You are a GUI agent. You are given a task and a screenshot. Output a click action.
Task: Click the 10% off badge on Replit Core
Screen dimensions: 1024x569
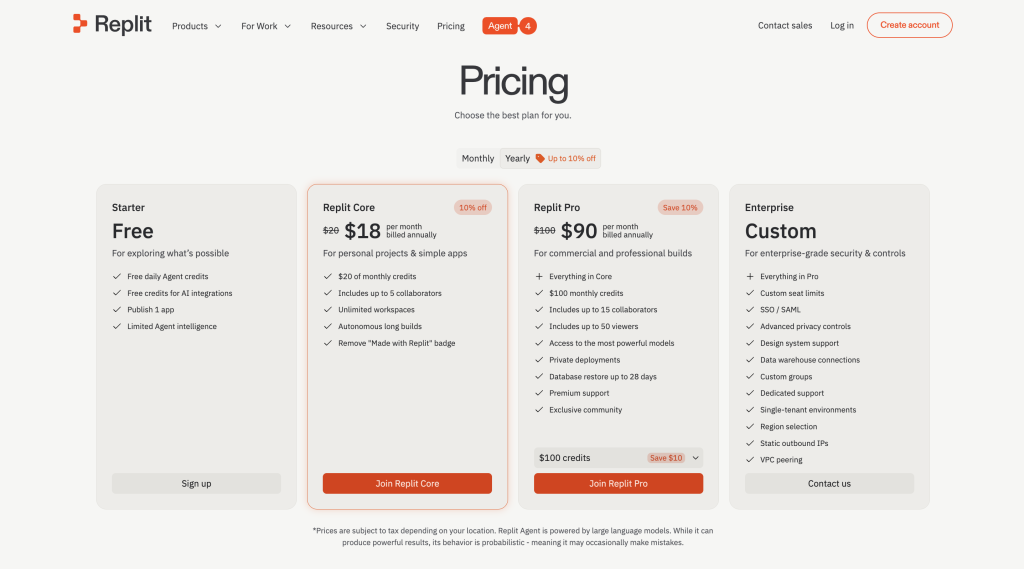click(x=473, y=207)
